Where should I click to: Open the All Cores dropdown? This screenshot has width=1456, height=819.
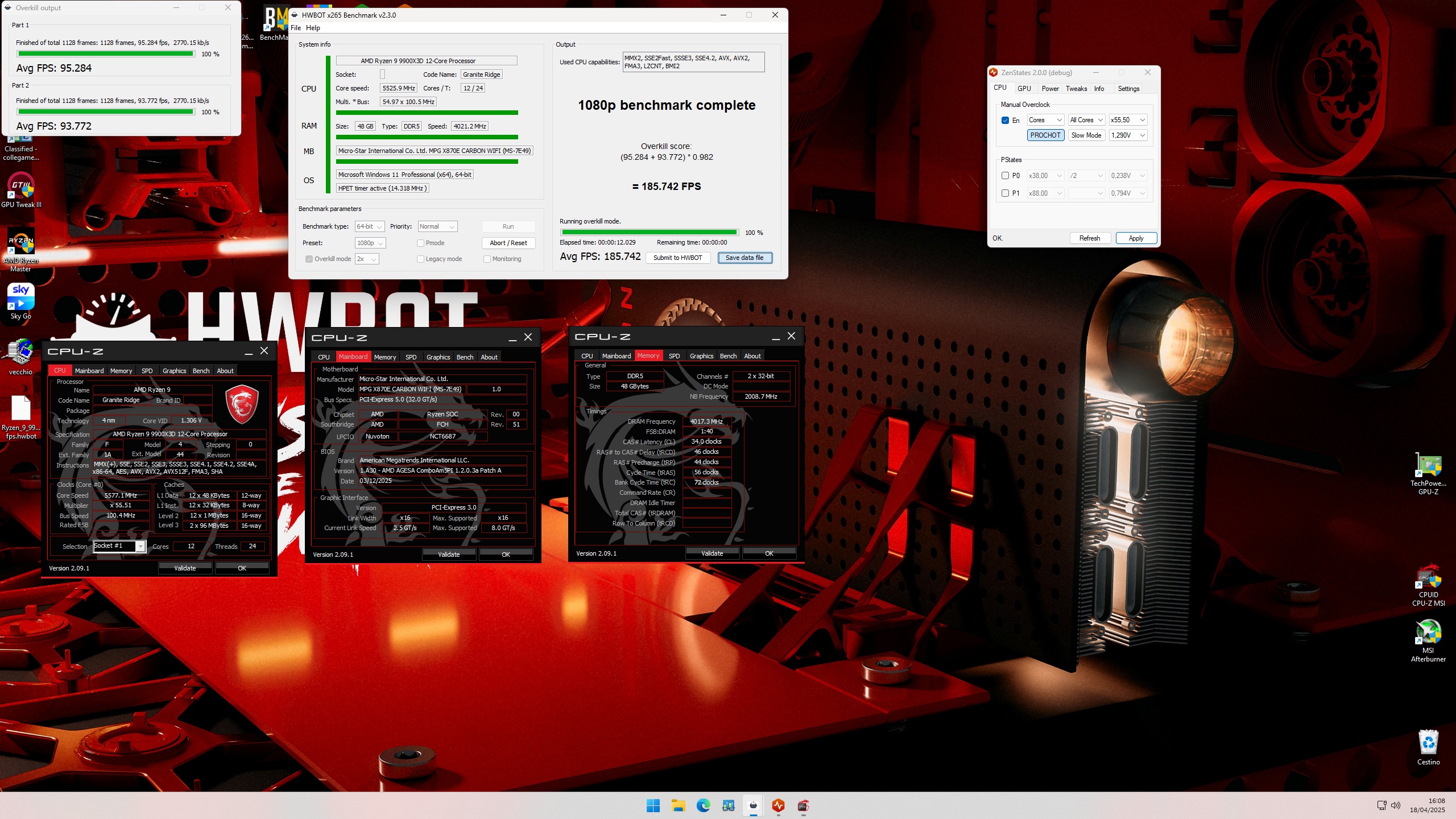[1086, 120]
